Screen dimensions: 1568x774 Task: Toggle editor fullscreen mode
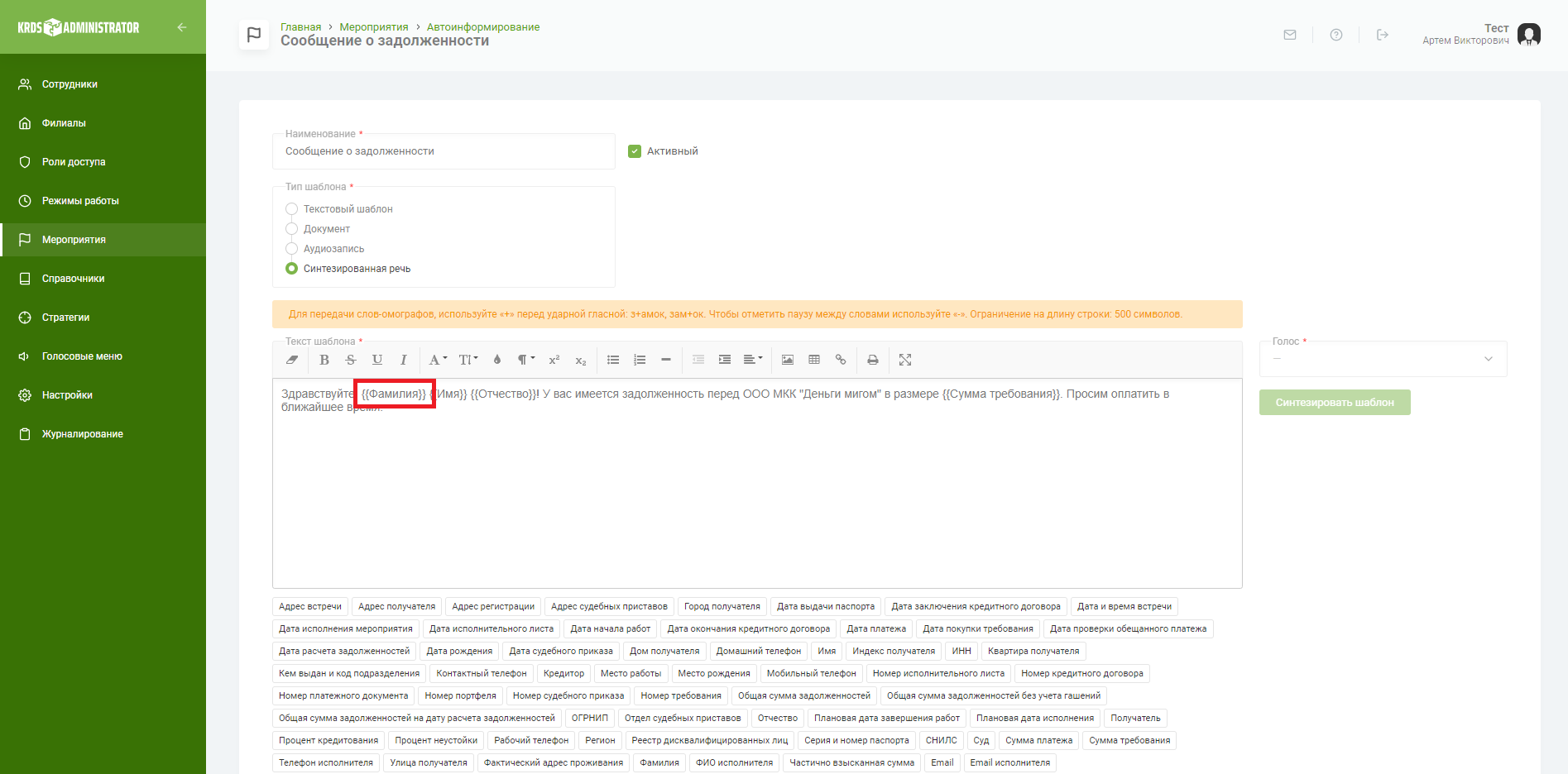[x=905, y=360]
